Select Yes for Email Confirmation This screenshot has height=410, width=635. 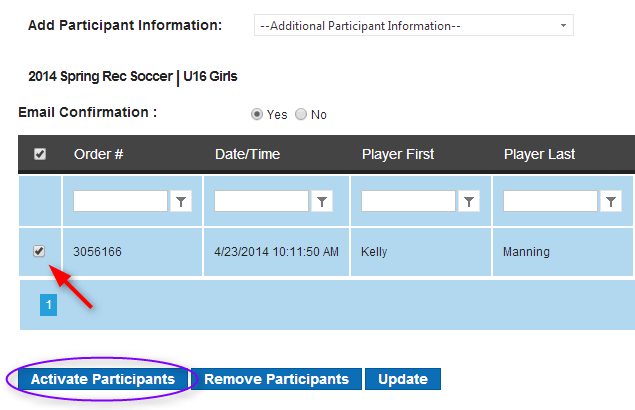[257, 114]
